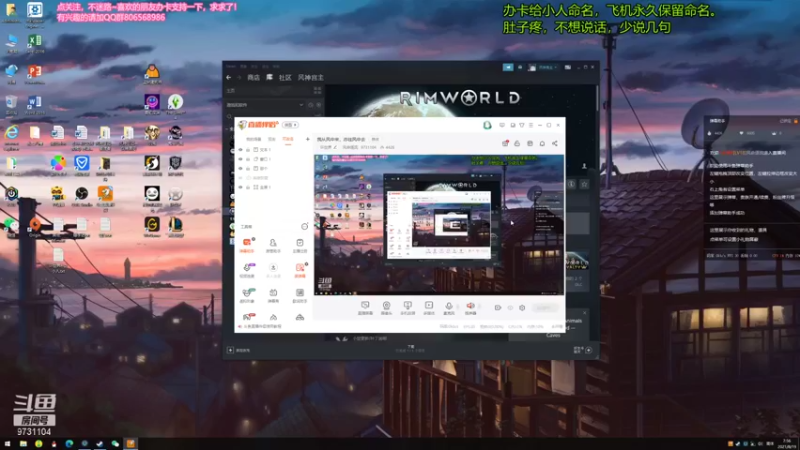This screenshot has width=800, height=450.
Task: Click the orange speaker icon in bottom bar
Action: (x=470, y=308)
